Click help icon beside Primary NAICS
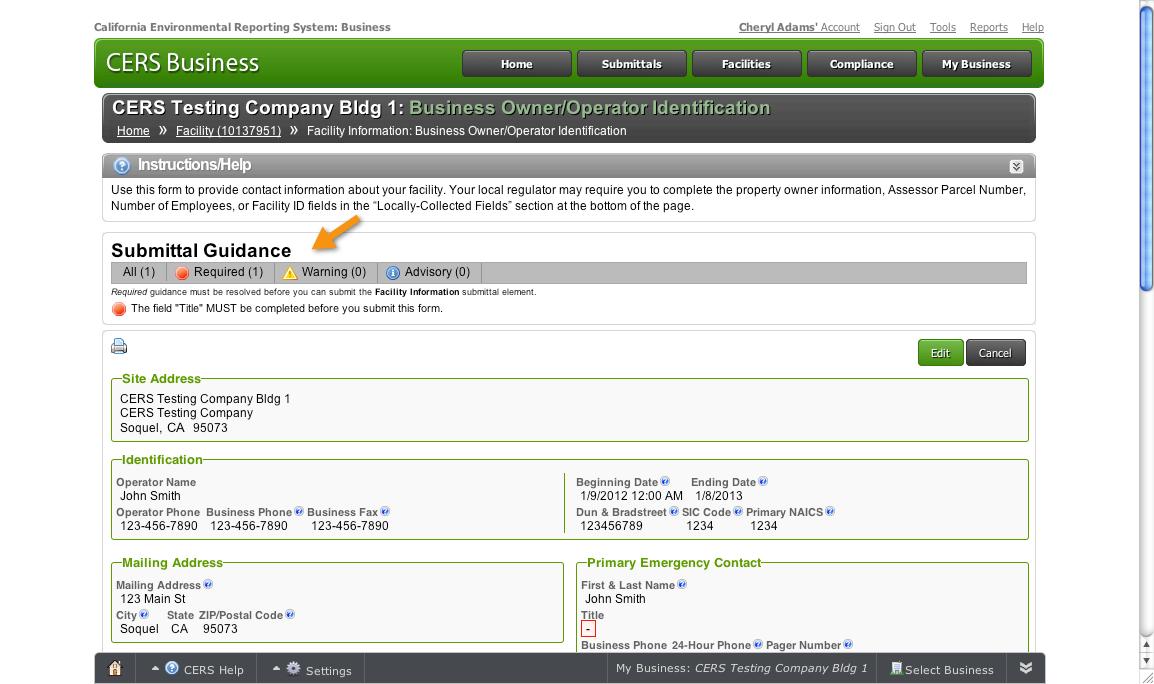This screenshot has height=684, width=1154. pos(830,511)
